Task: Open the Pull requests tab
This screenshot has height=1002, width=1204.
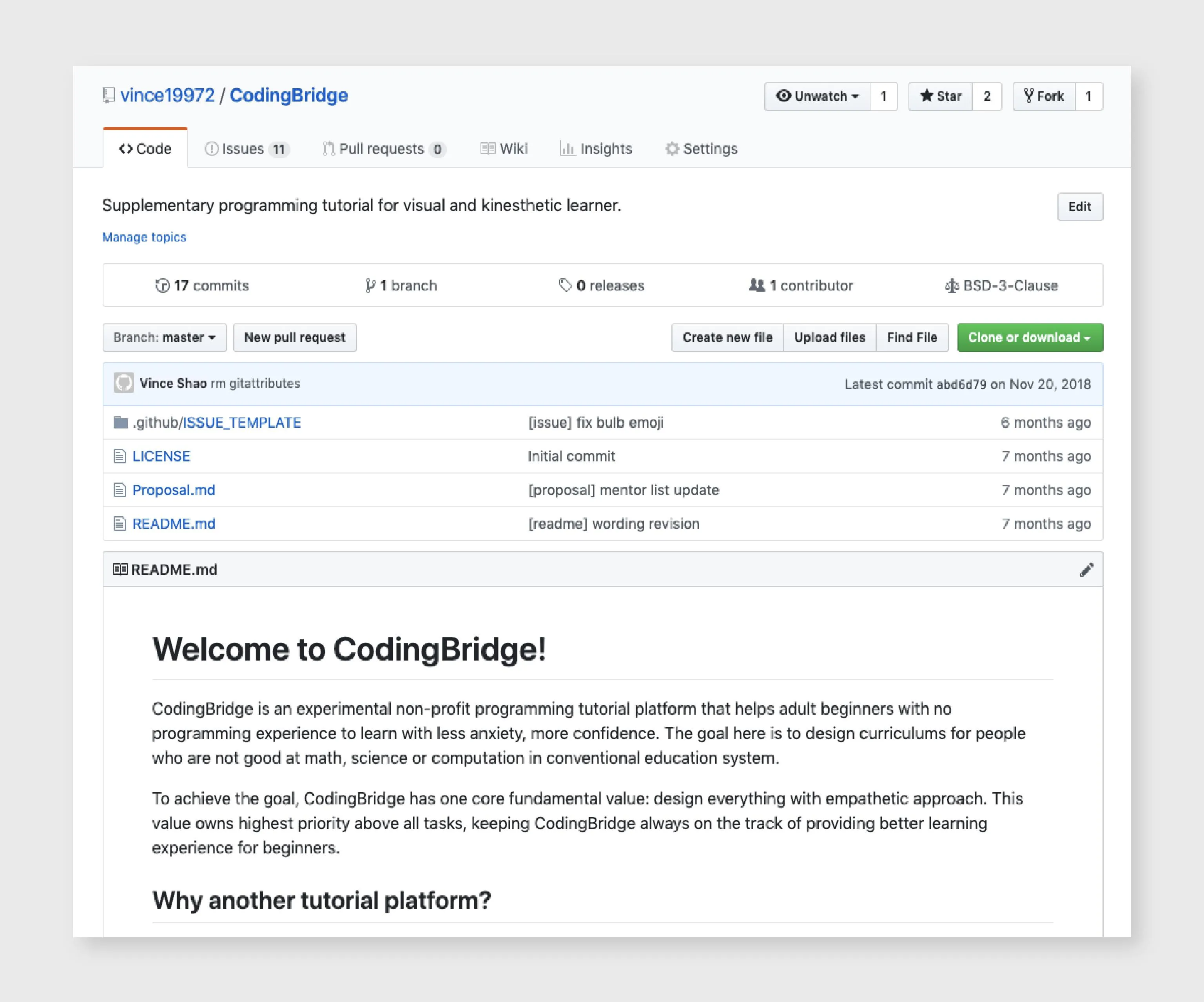Action: click(x=384, y=149)
